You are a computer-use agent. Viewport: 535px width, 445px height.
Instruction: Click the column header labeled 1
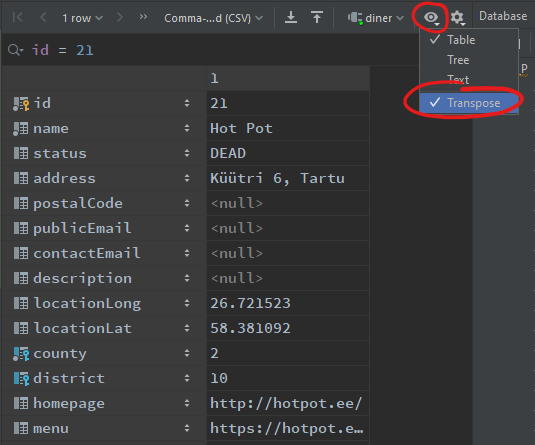(288, 78)
